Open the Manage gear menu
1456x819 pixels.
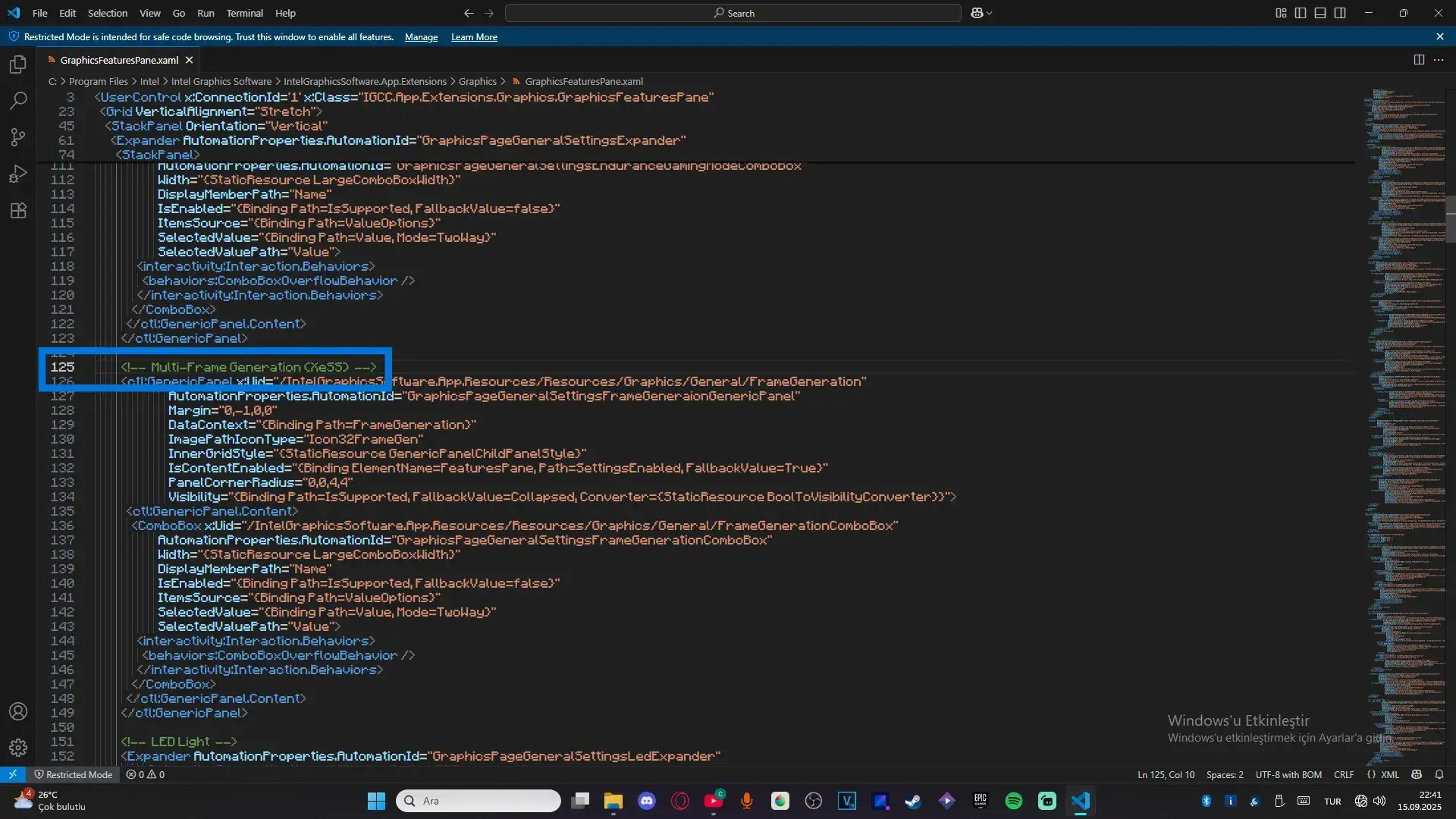18,748
